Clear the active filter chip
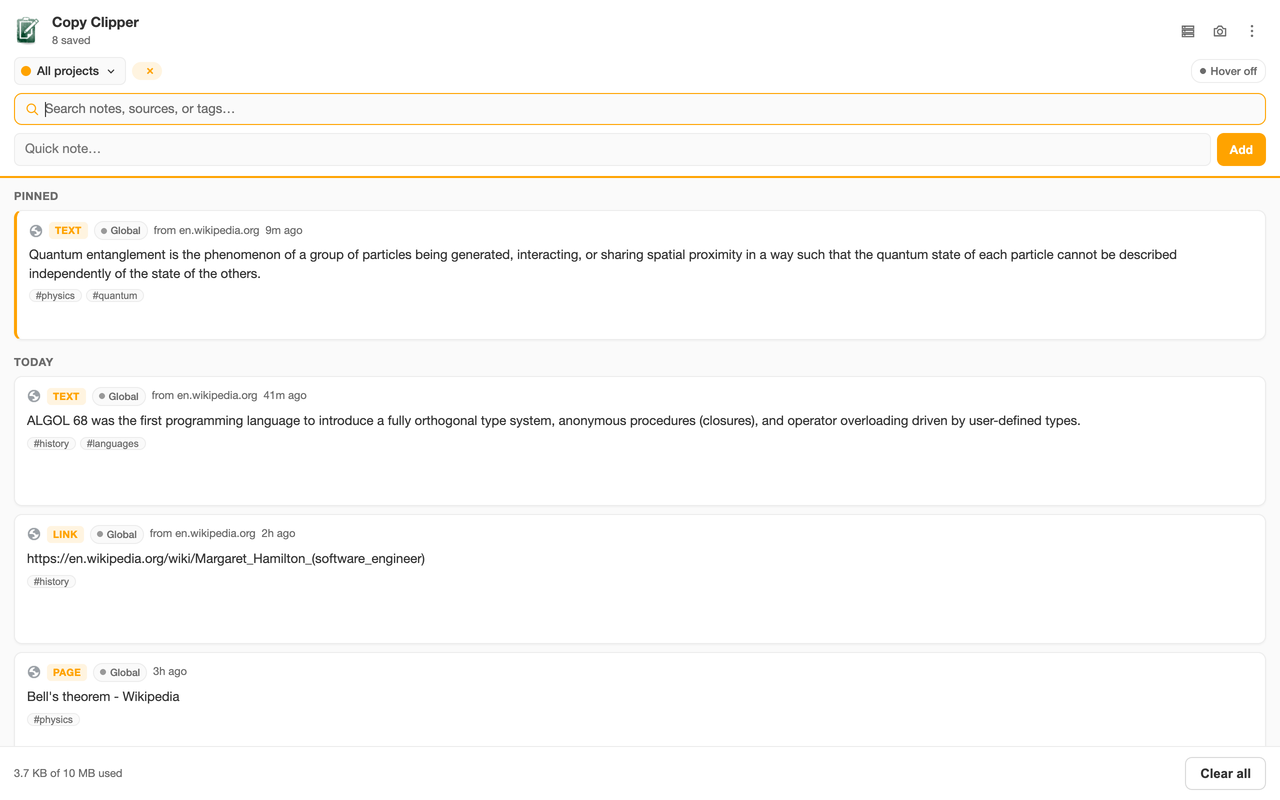 point(148,71)
